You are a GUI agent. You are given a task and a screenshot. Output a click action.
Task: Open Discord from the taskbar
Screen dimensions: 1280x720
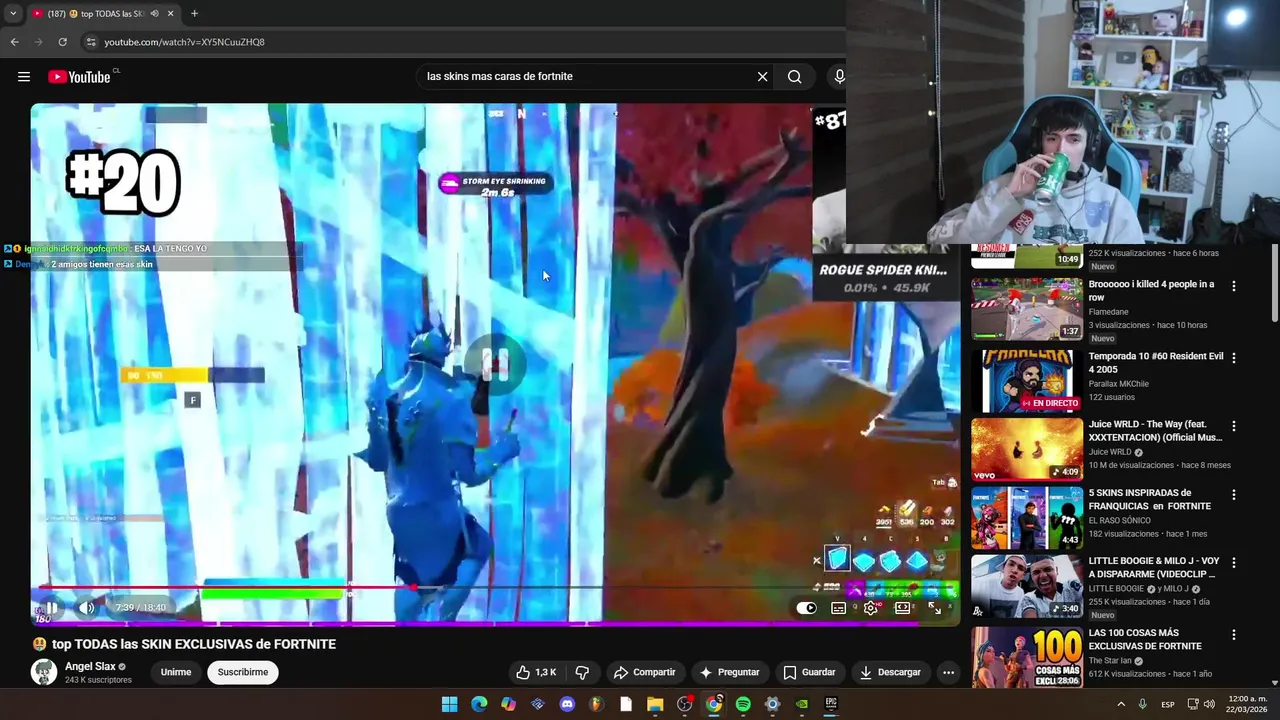pyautogui.click(x=567, y=704)
